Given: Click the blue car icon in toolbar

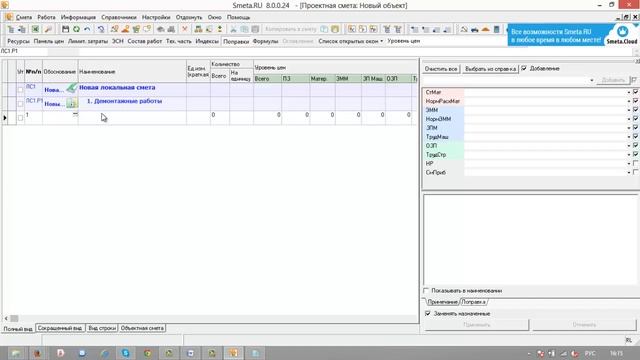Looking at the screenshot, I should click(x=475, y=29).
